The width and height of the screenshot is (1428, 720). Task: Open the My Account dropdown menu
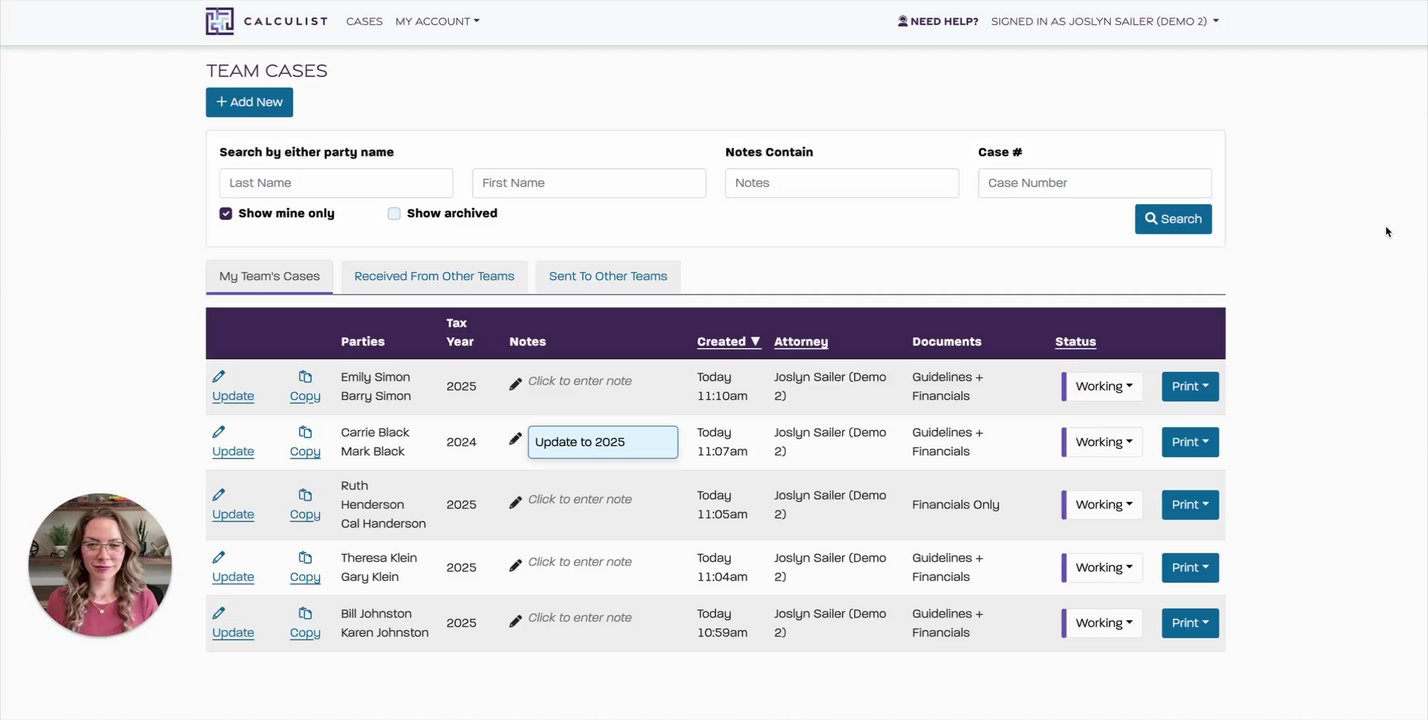(437, 21)
